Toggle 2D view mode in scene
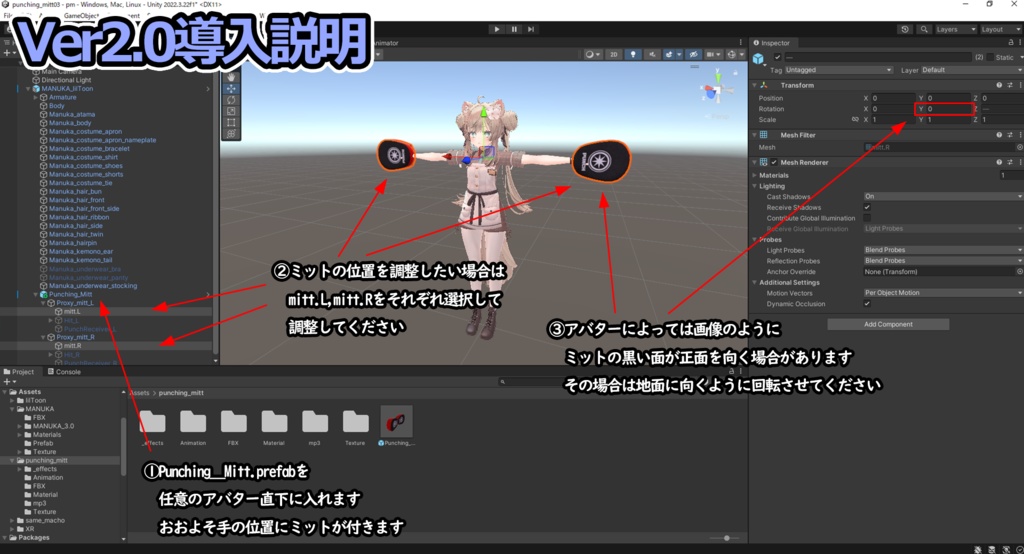The image size is (1024, 554). (614, 55)
